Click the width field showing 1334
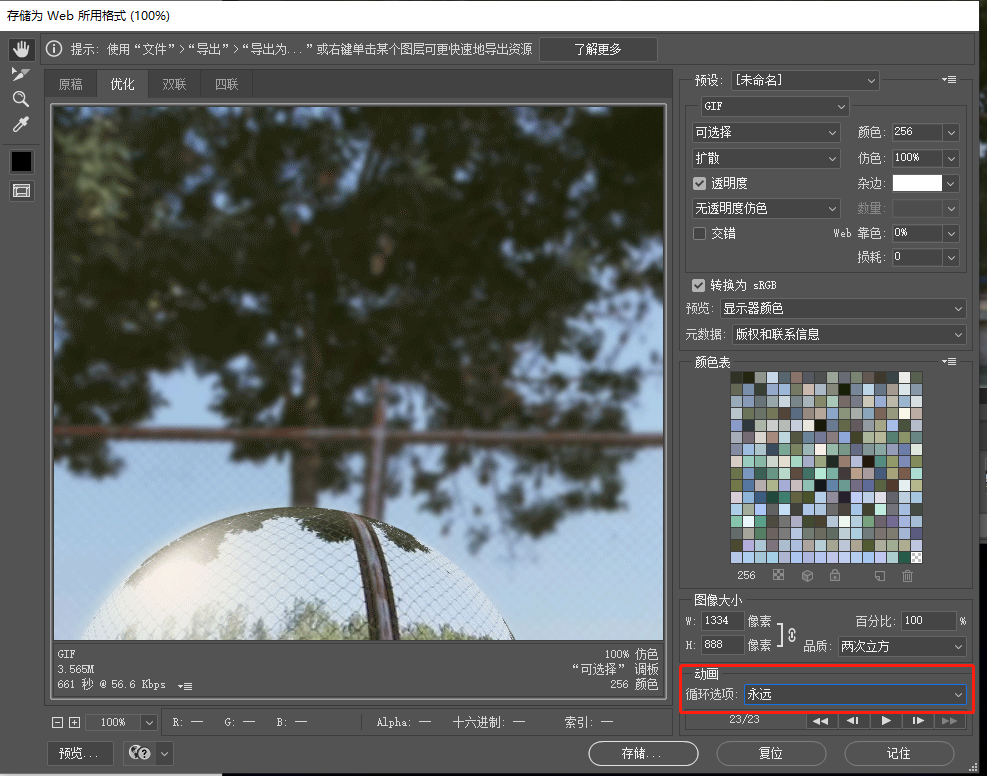Viewport: 987px width, 776px height. (722, 621)
